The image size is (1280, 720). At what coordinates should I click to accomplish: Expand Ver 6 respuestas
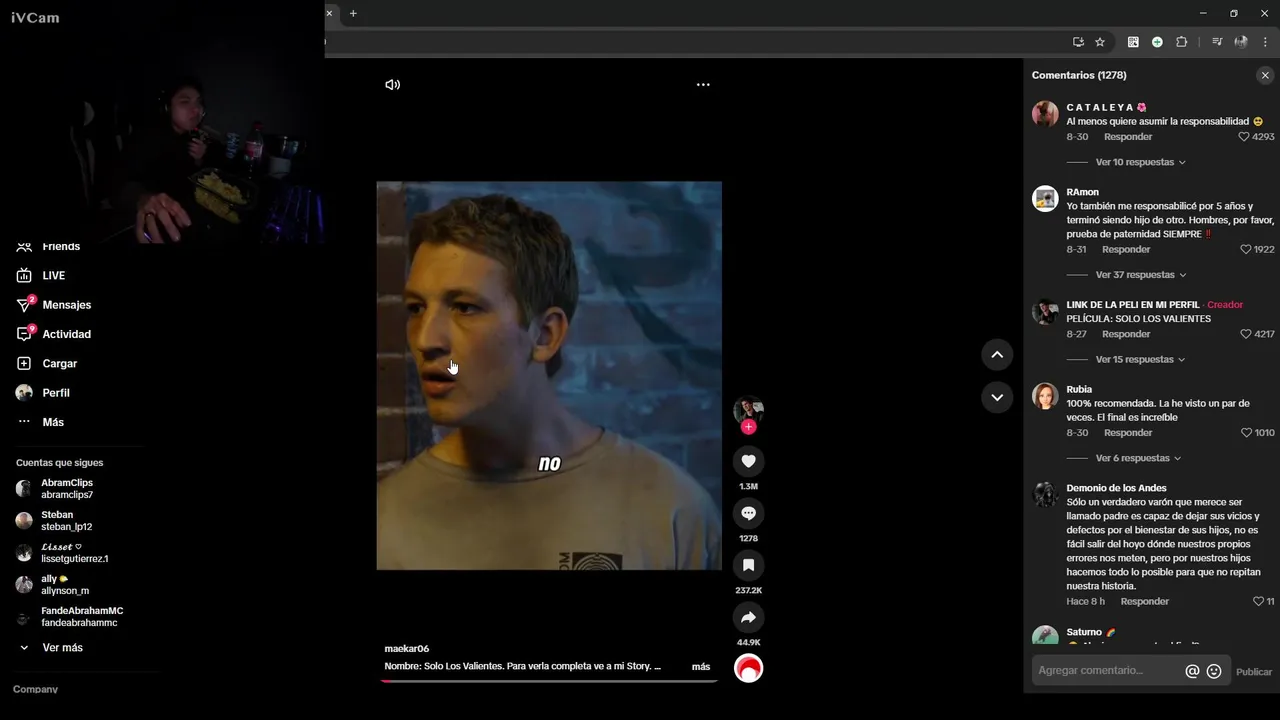1138,458
